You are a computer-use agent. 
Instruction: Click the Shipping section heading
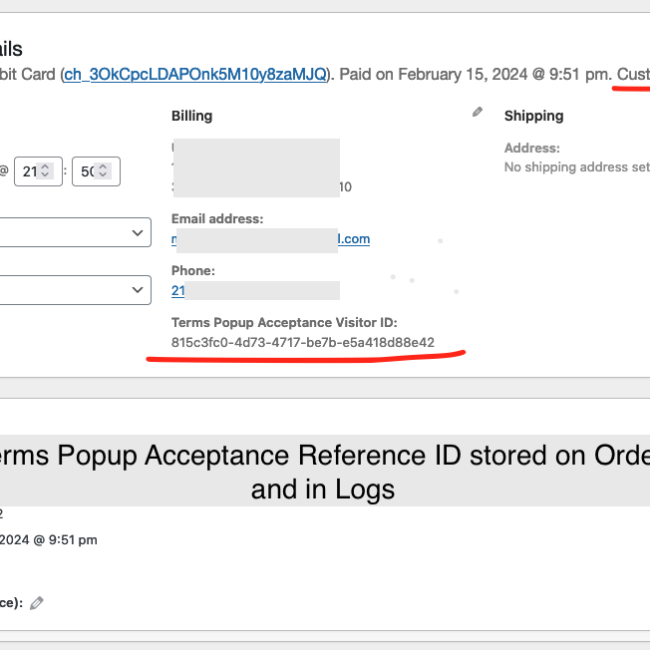pyautogui.click(x=533, y=116)
